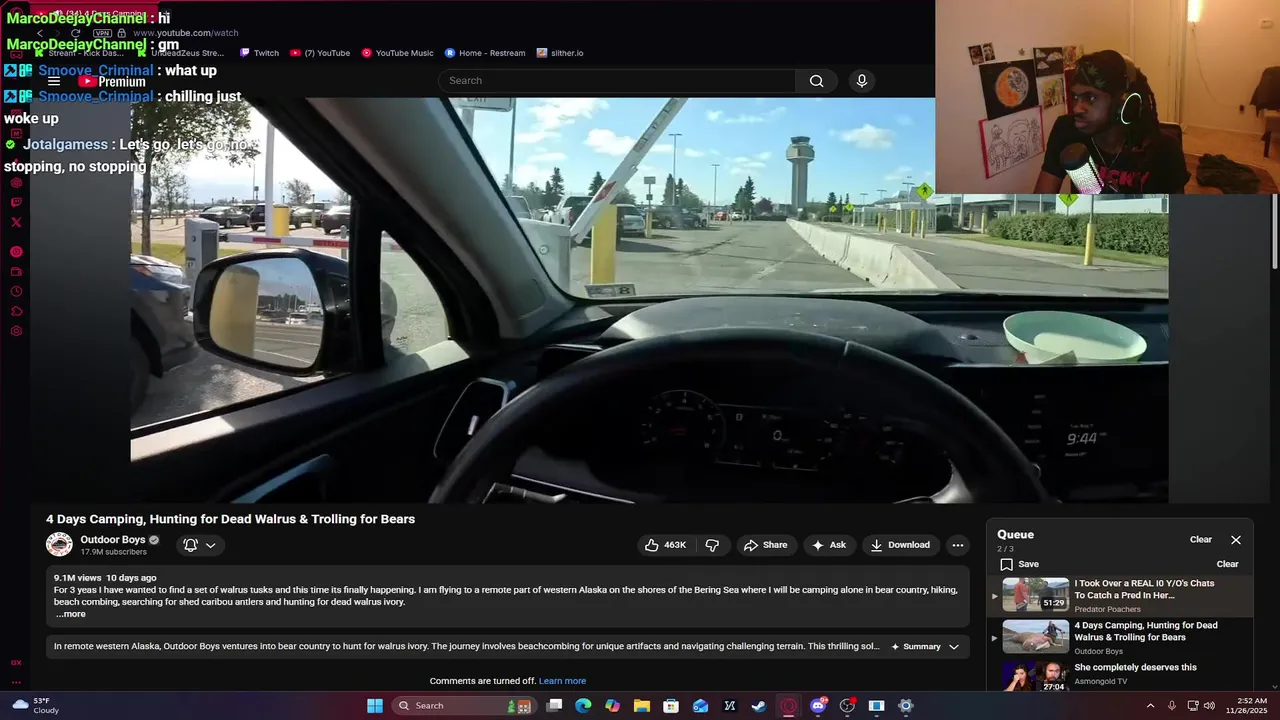Open notification bell dropdown for Outdoor Boys
Screen dimensions: 1280x720
coord(200,545)
